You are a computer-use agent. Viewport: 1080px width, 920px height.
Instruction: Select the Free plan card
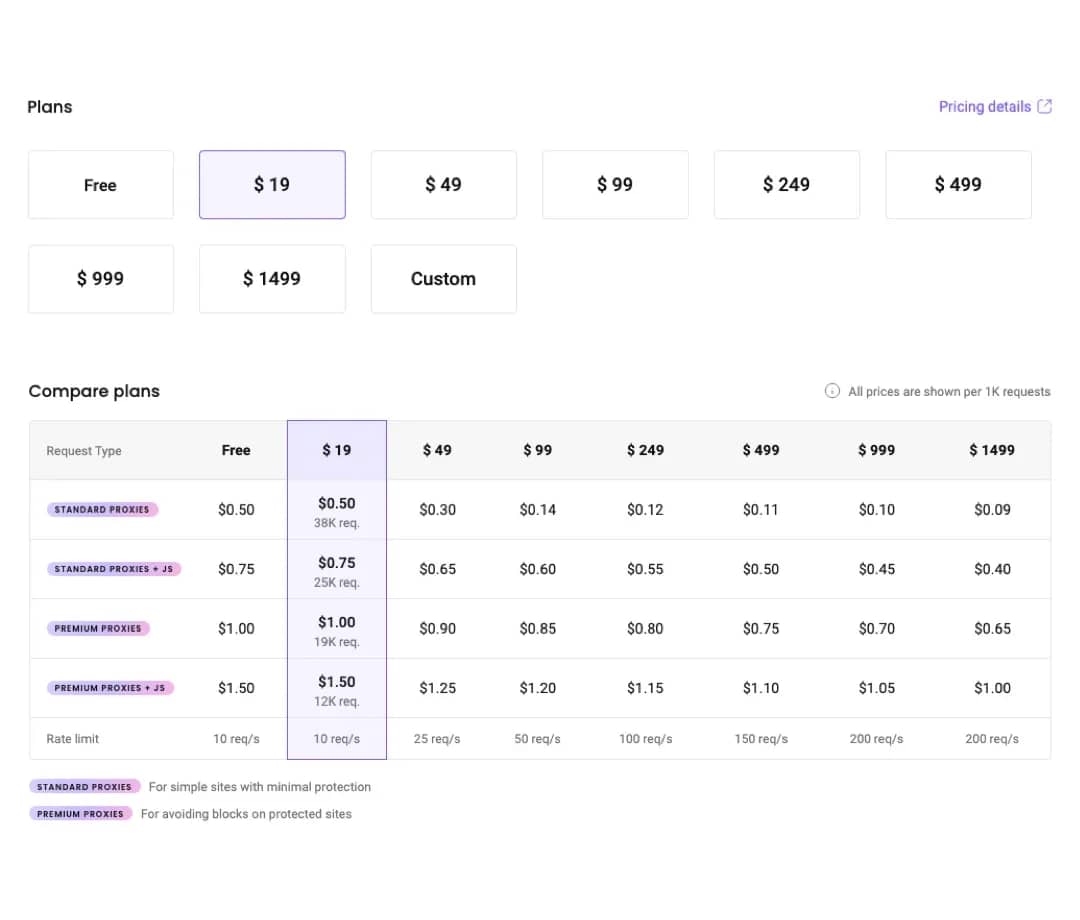click(101, 185)
